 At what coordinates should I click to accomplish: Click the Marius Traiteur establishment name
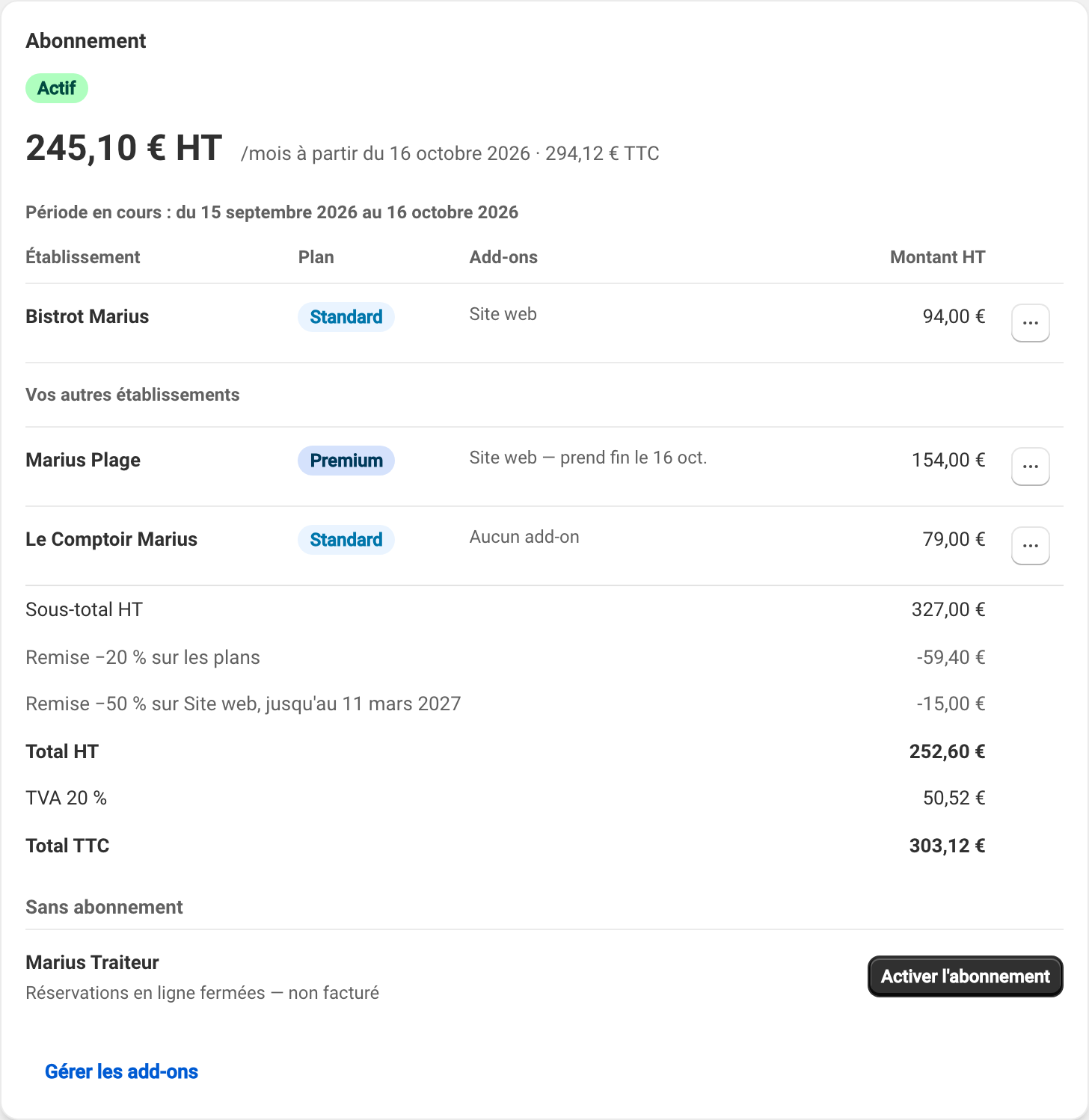click(x=92, y=962)
